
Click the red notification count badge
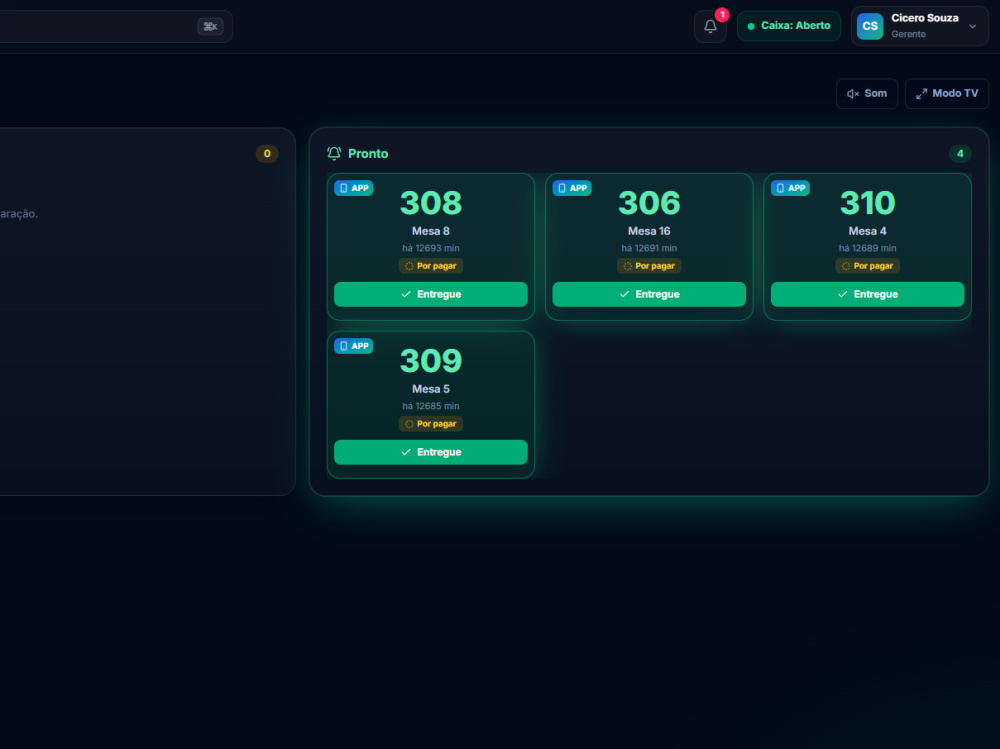722,15
